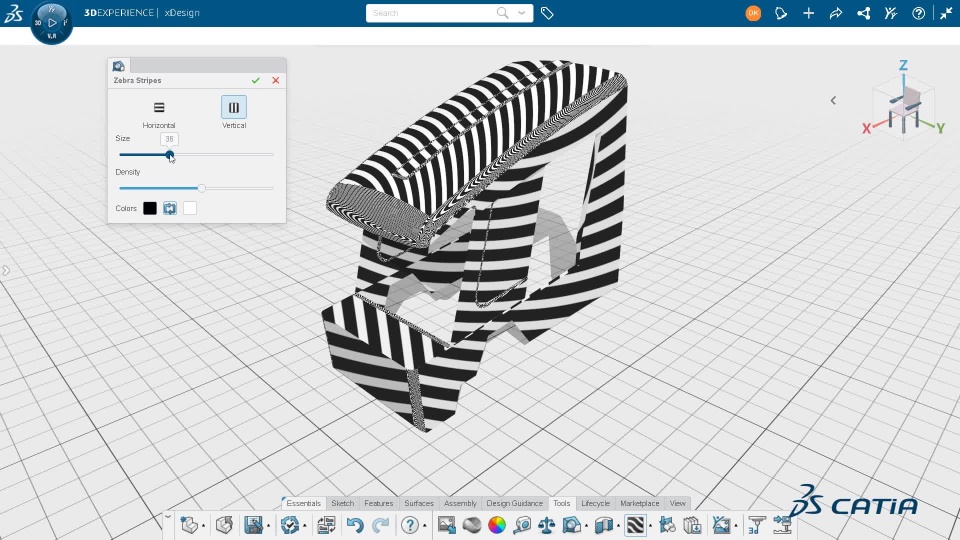960x540 pixels.
Task: Click the Save icon in bottom toolbar
Action: coord(253,525)
